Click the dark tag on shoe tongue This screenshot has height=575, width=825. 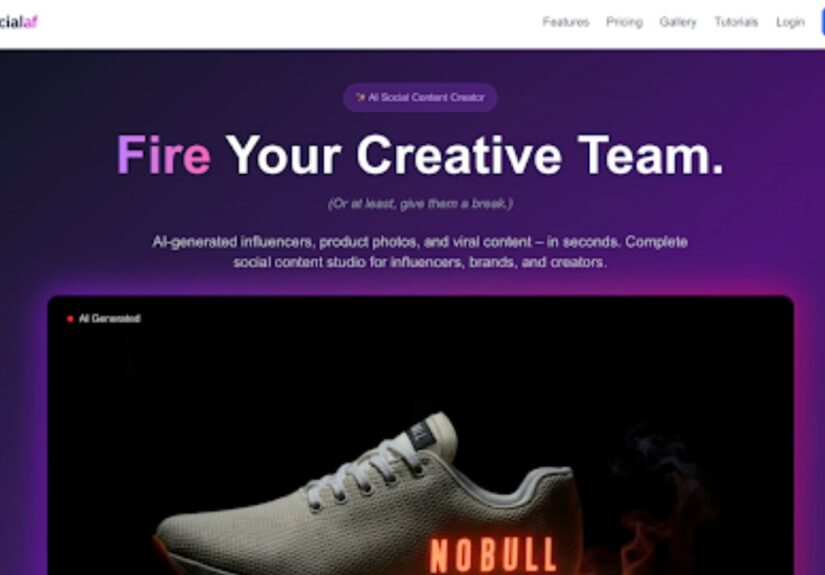click(x=422, y=435)
